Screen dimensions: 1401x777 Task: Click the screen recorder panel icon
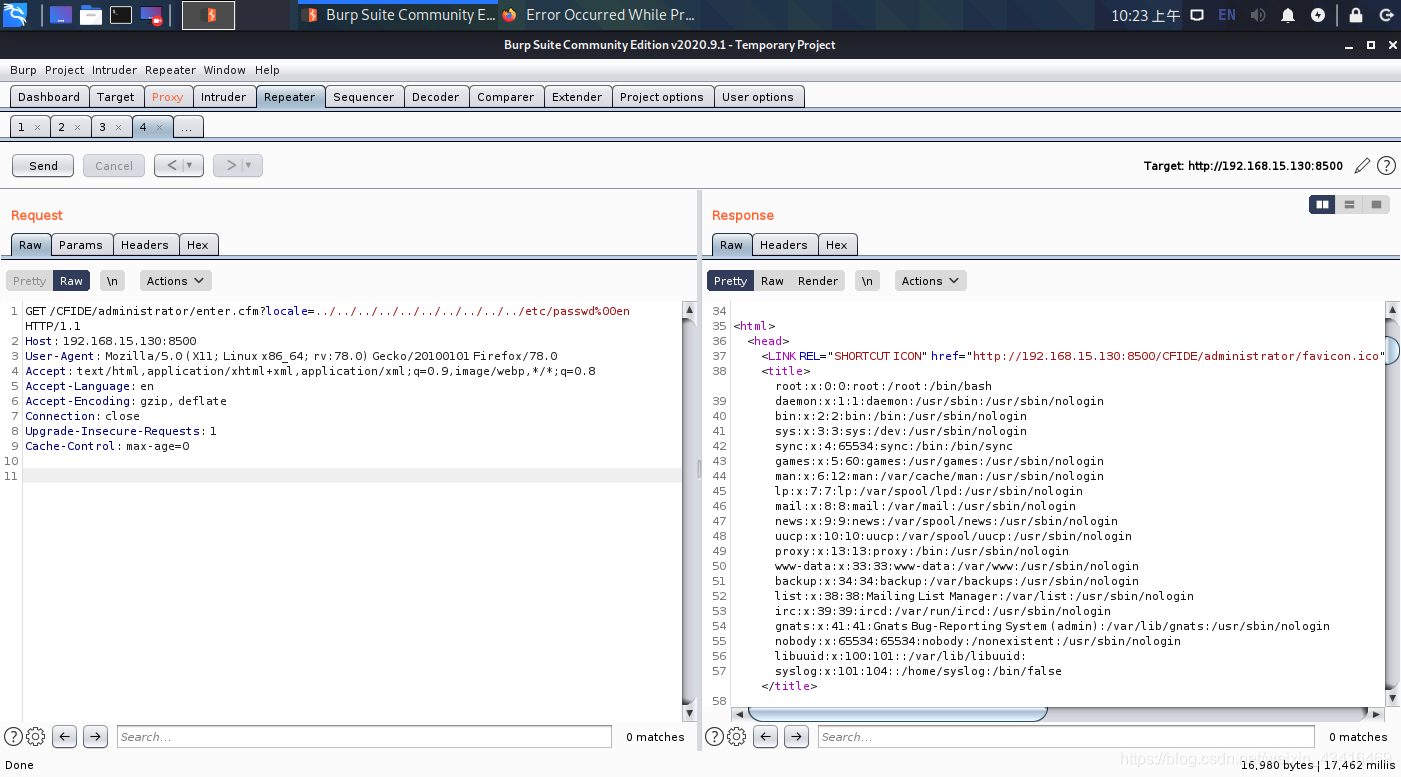coord(151,15)
